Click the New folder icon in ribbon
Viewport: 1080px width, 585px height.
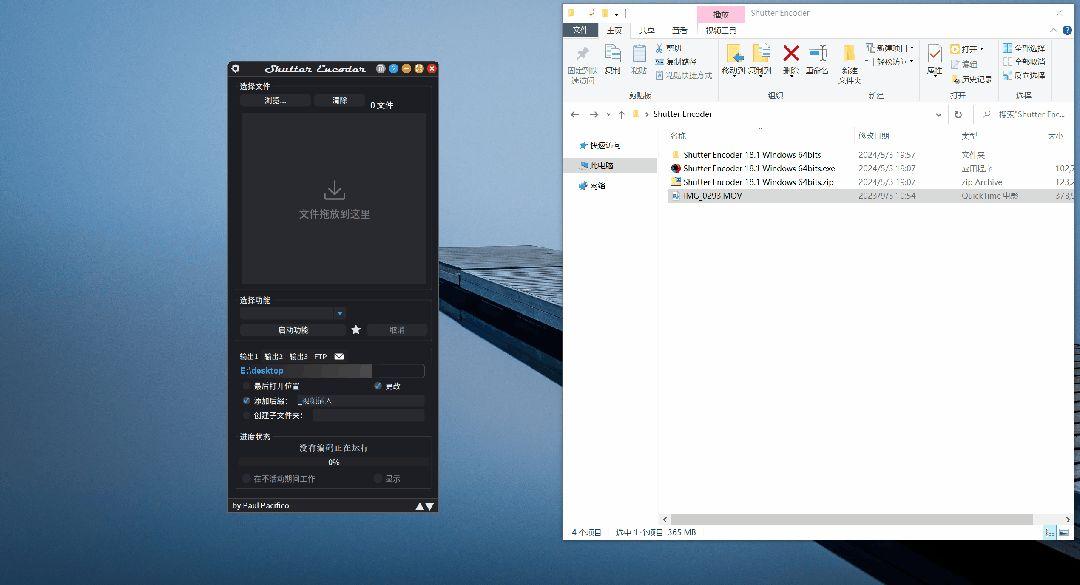849,53
